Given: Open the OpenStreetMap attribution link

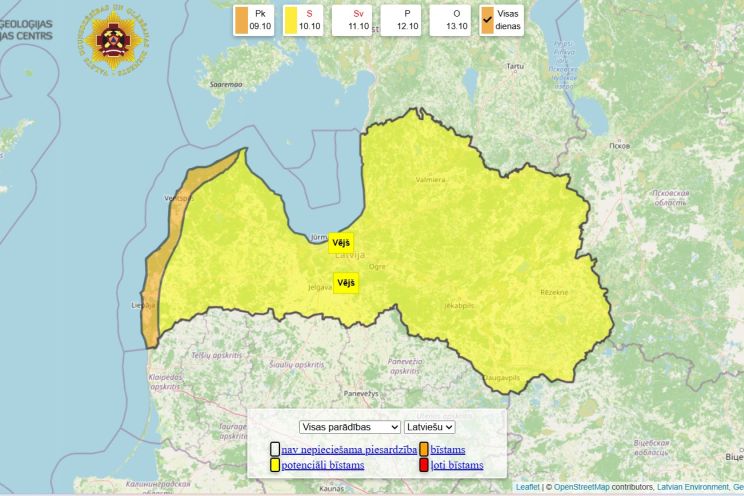Looking at the screenshot, I should point(582,487).
